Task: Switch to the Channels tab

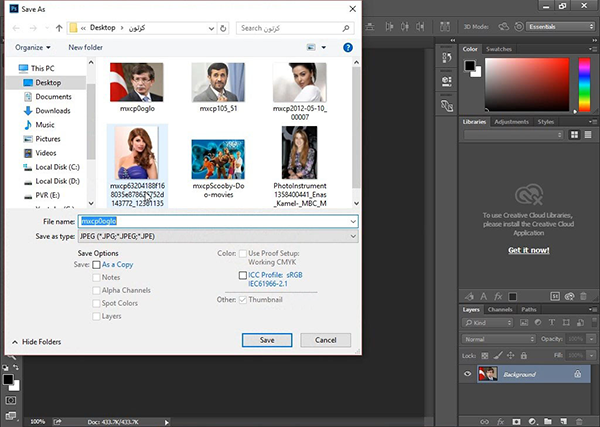Action: [500, 310]
